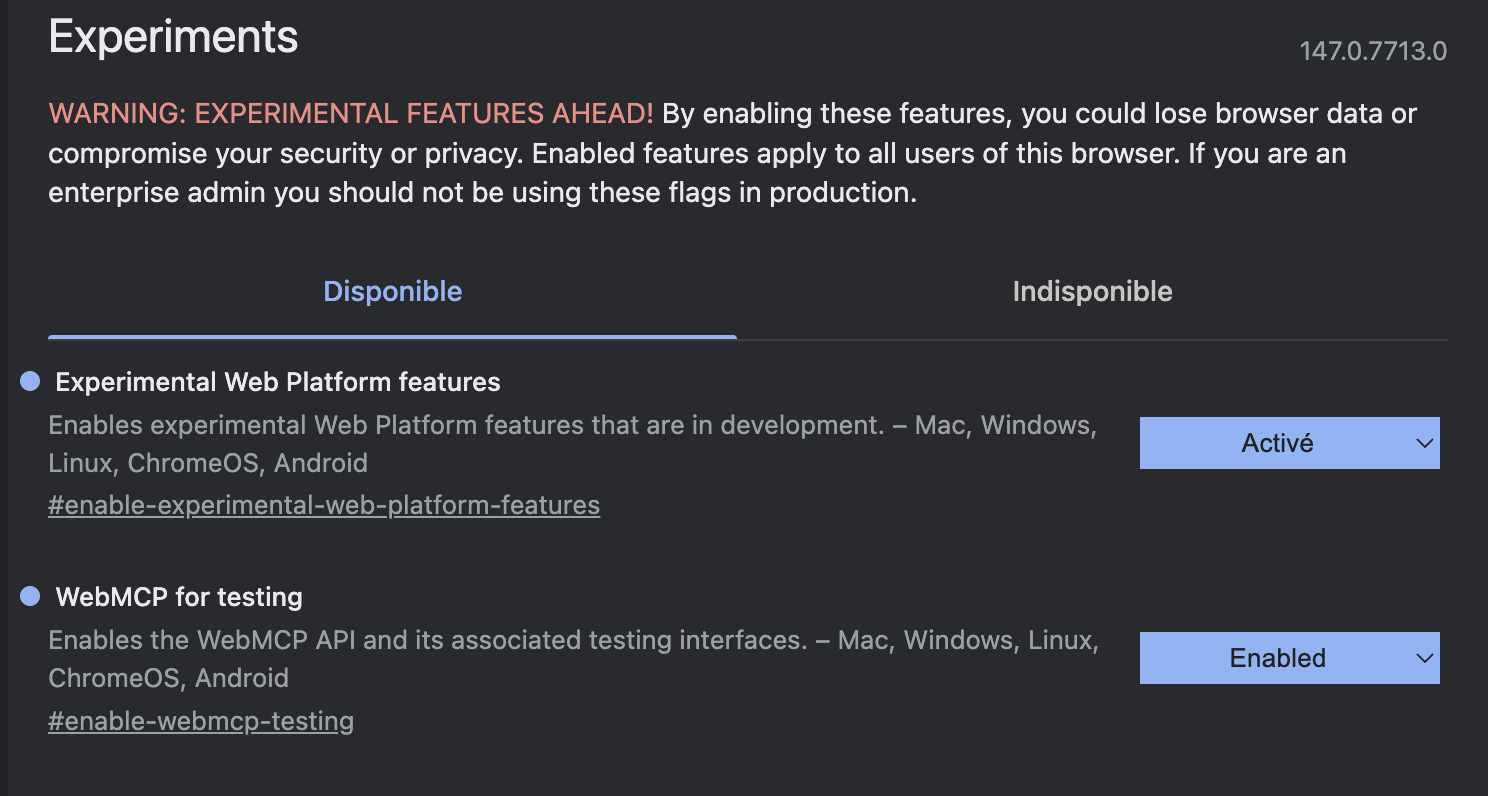Viewport: 1488px width, 796px height.
Task: Click the browser version number 147.0.7713.0
Action: (1373, 50)
